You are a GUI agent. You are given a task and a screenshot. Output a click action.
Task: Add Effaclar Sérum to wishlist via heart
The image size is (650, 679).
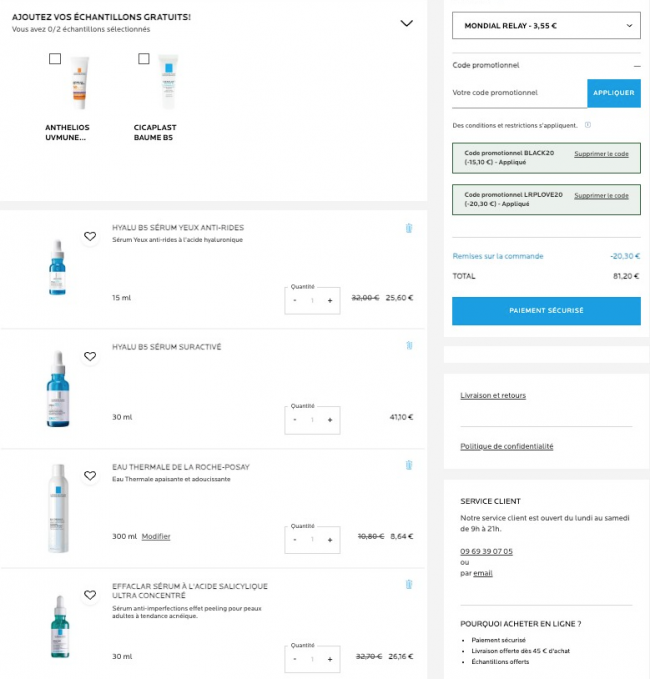90,595
